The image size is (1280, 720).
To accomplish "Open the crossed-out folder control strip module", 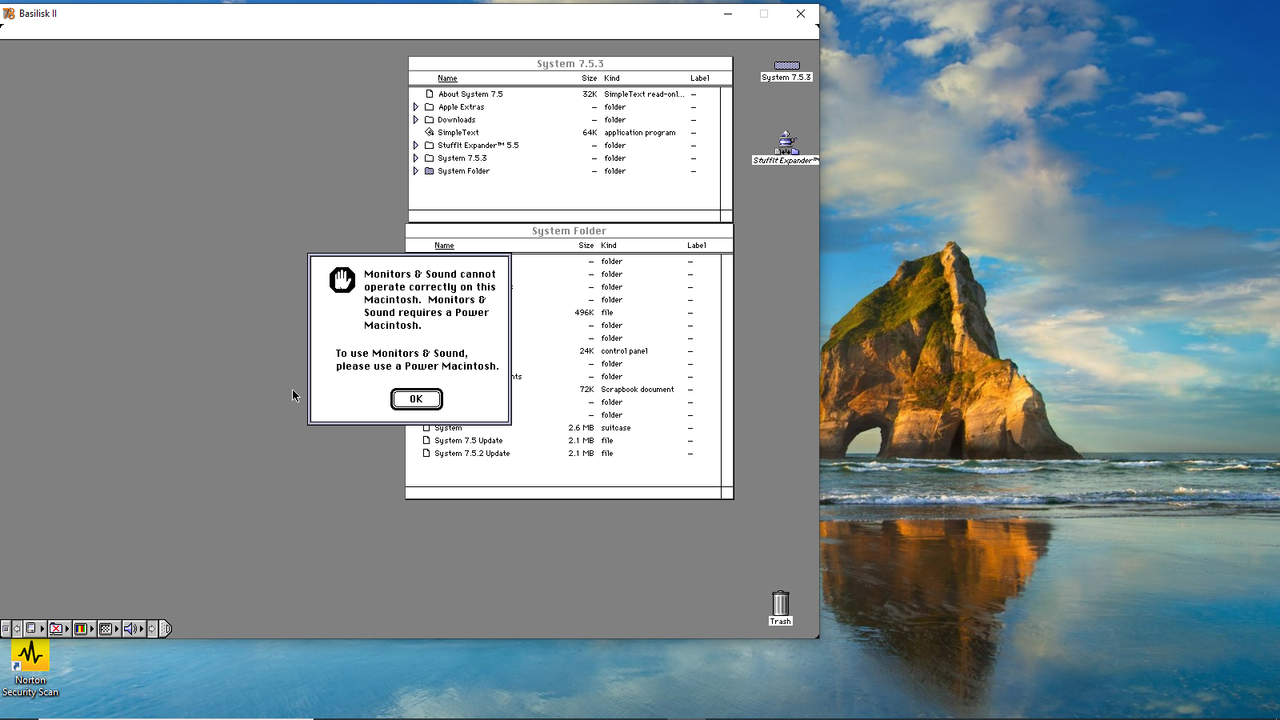I will click(60, 629).
